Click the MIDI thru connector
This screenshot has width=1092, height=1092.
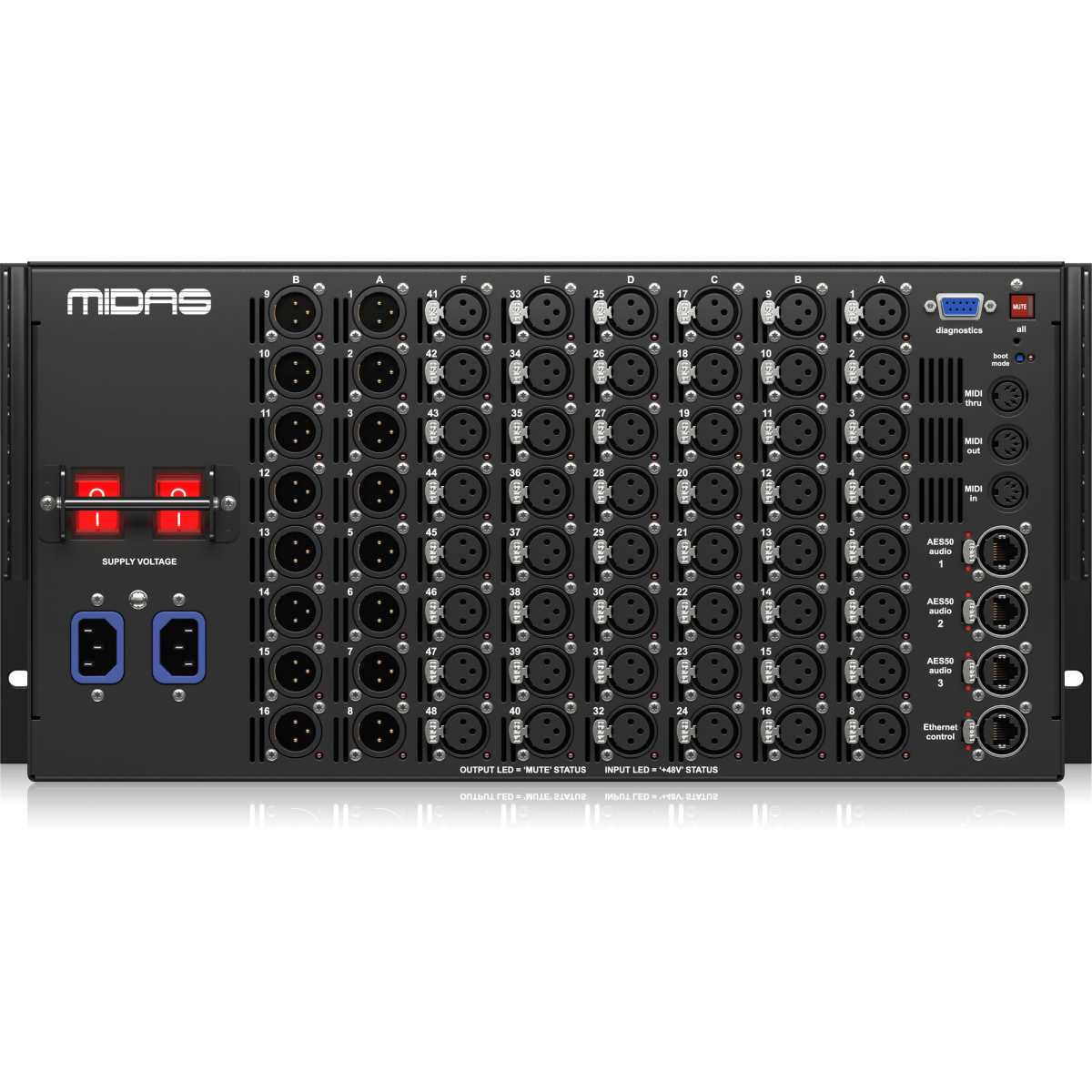click(x=1008, y=397)
